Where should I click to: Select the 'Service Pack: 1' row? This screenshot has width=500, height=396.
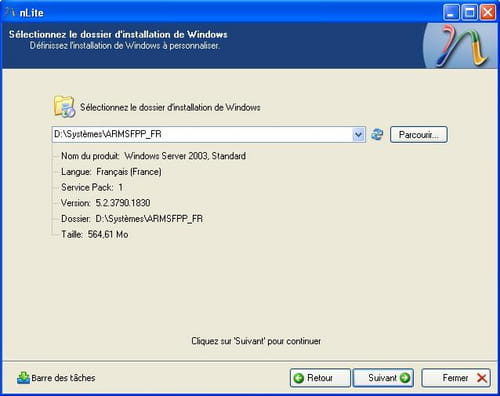click(92, 187)
